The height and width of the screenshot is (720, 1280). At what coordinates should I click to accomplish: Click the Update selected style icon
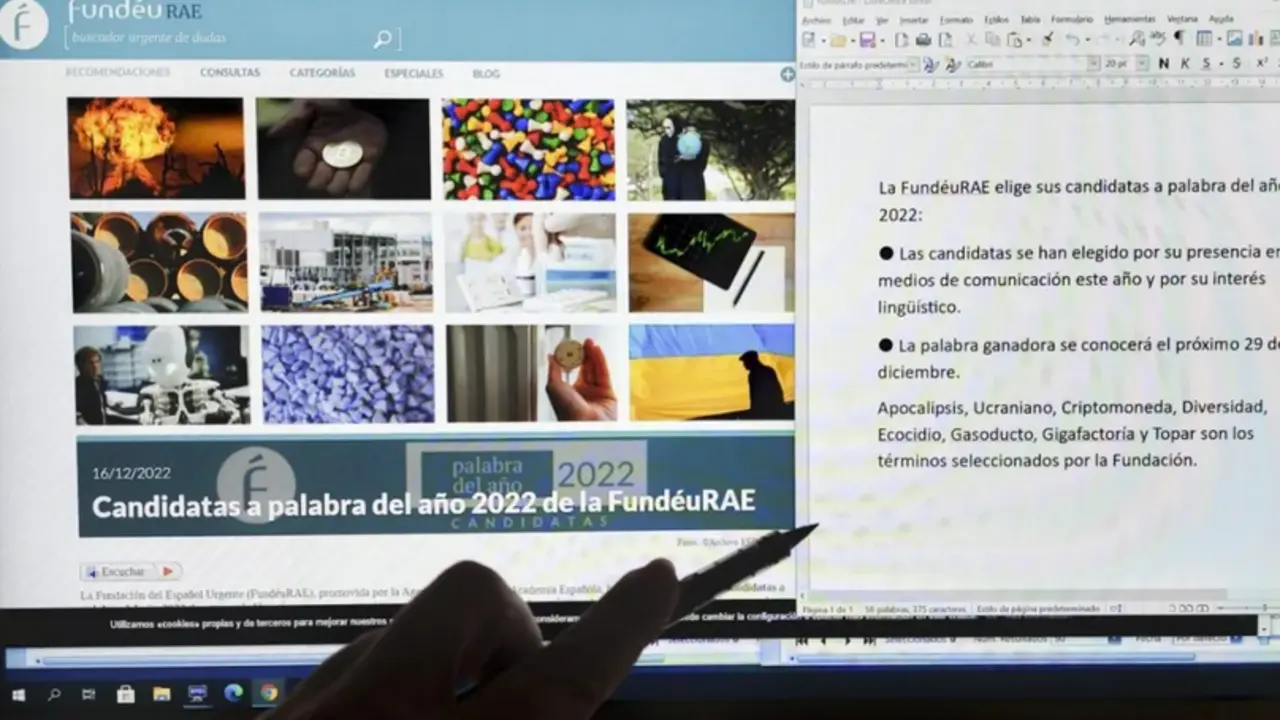tap(931, 65)
